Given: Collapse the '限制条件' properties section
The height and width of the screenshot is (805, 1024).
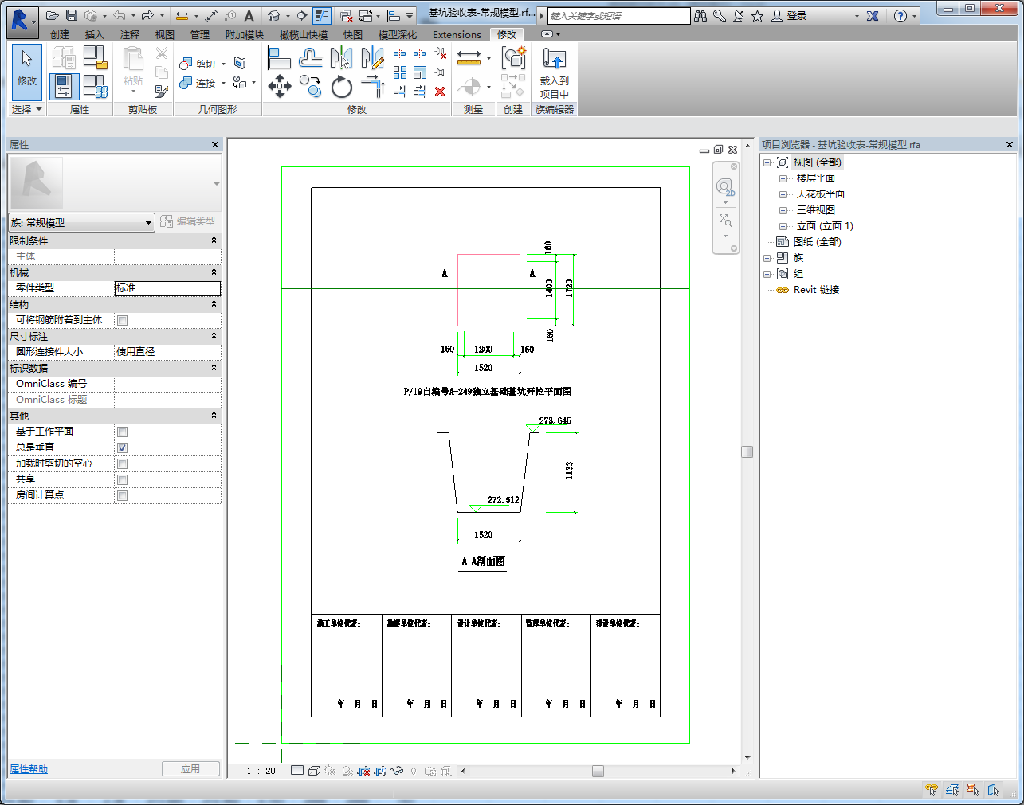Looking at the screenshot, I should 214,240.
